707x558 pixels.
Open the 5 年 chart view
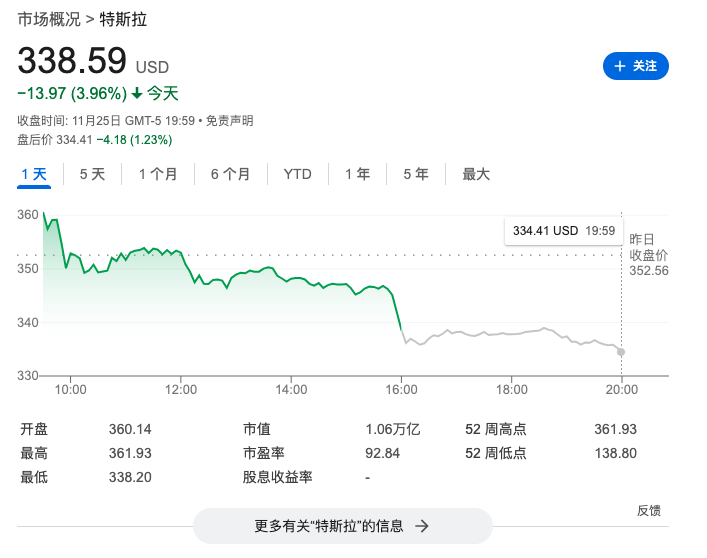pyautogui.click(x=416, y=174)
